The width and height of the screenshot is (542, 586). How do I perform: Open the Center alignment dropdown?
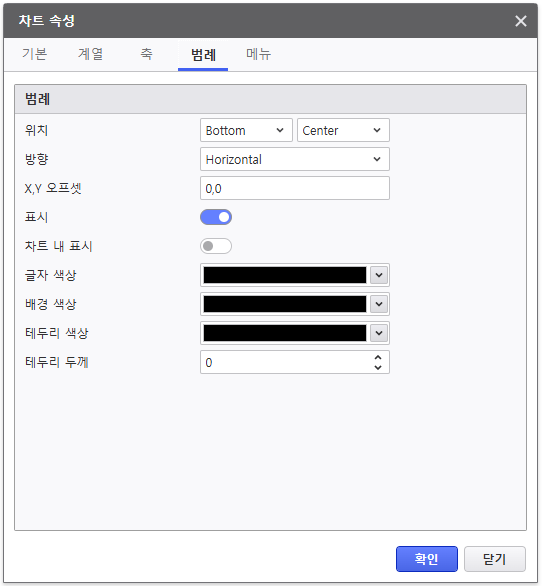click(x=343, y=130)
